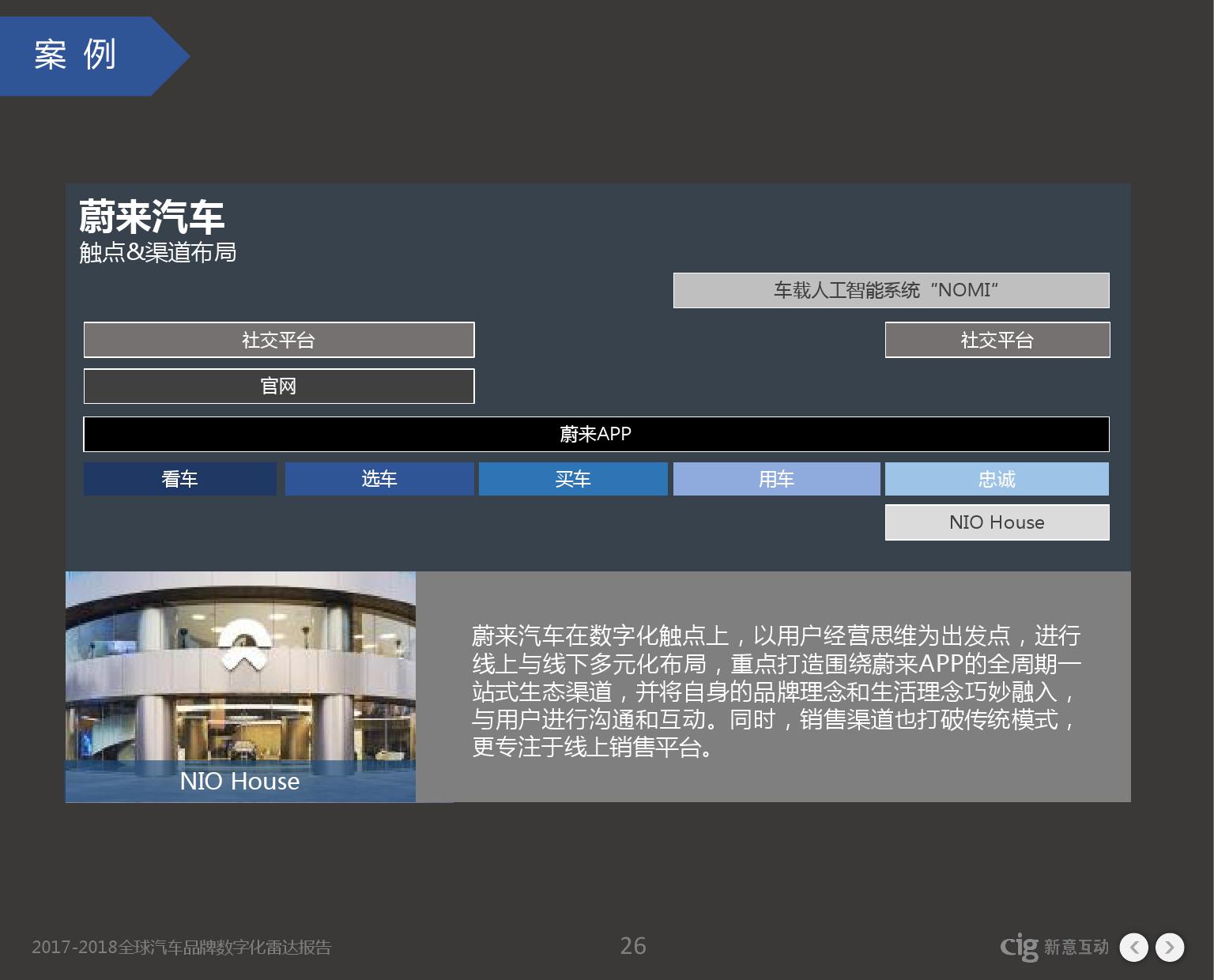Select the 用车 stage box

click(x=776, y=479)
